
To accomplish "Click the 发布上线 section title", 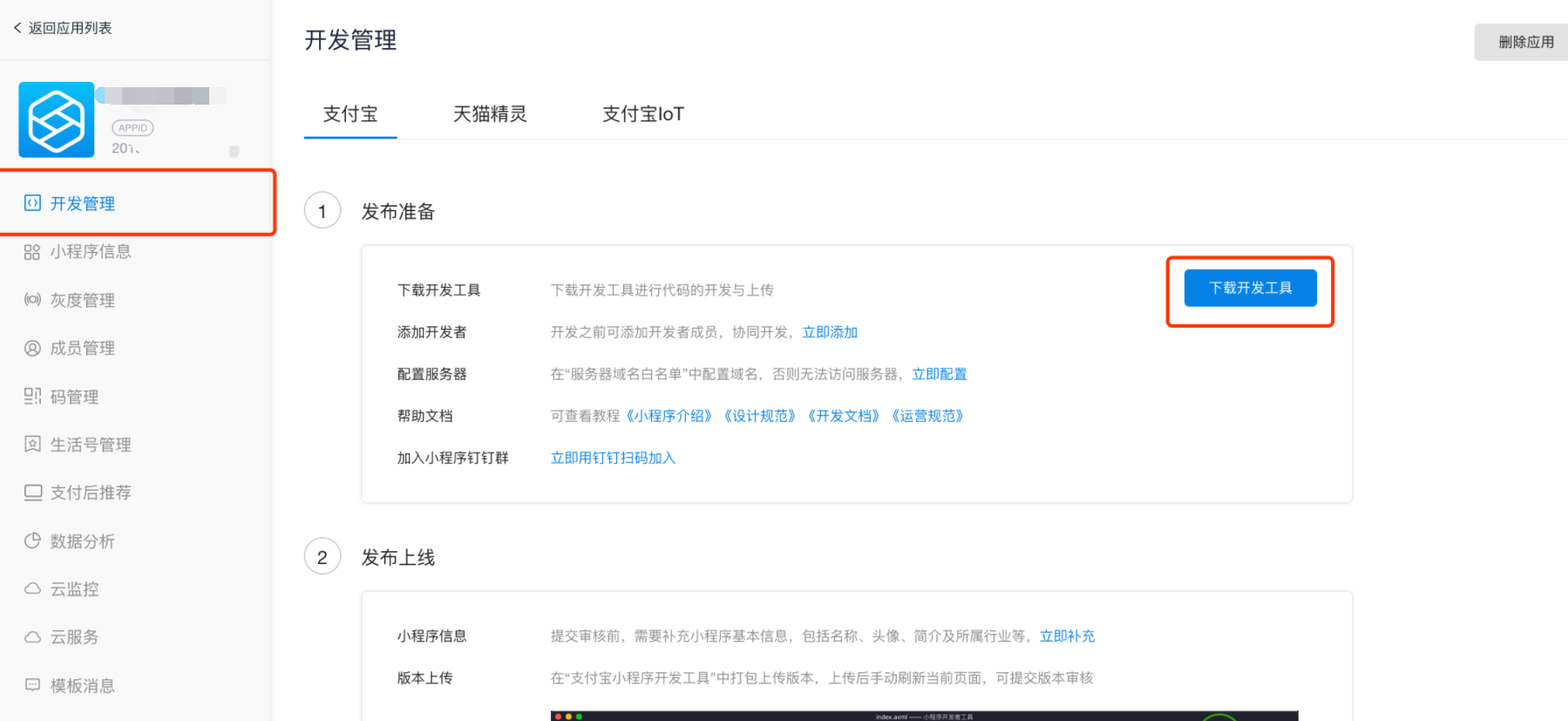I will (398, 558).
